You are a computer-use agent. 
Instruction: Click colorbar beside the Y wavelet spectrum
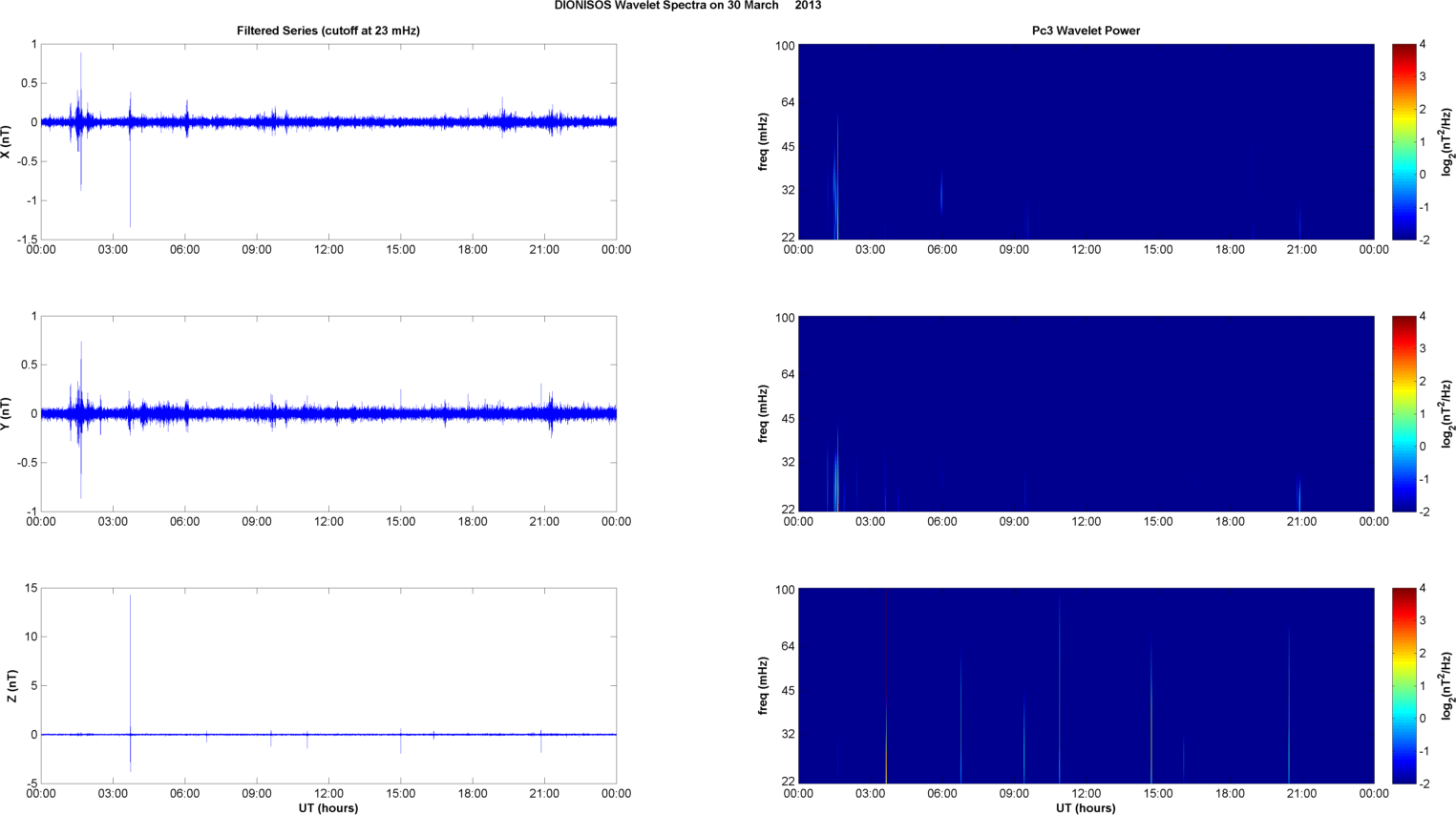point(1403,413)
